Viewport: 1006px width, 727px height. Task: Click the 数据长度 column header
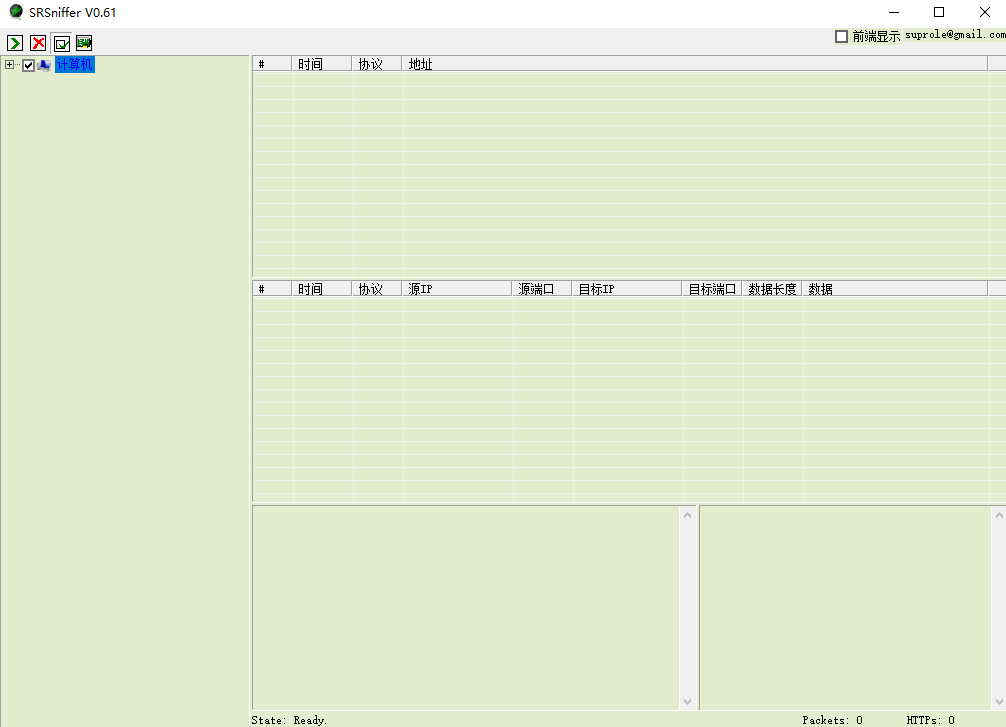772,289
